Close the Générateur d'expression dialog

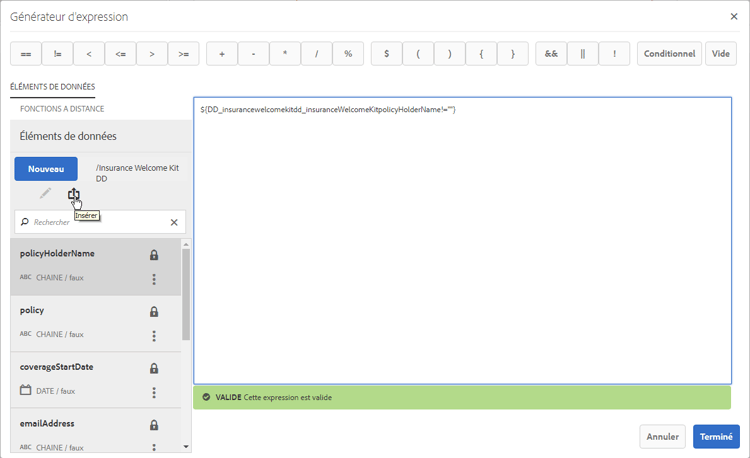734,16
